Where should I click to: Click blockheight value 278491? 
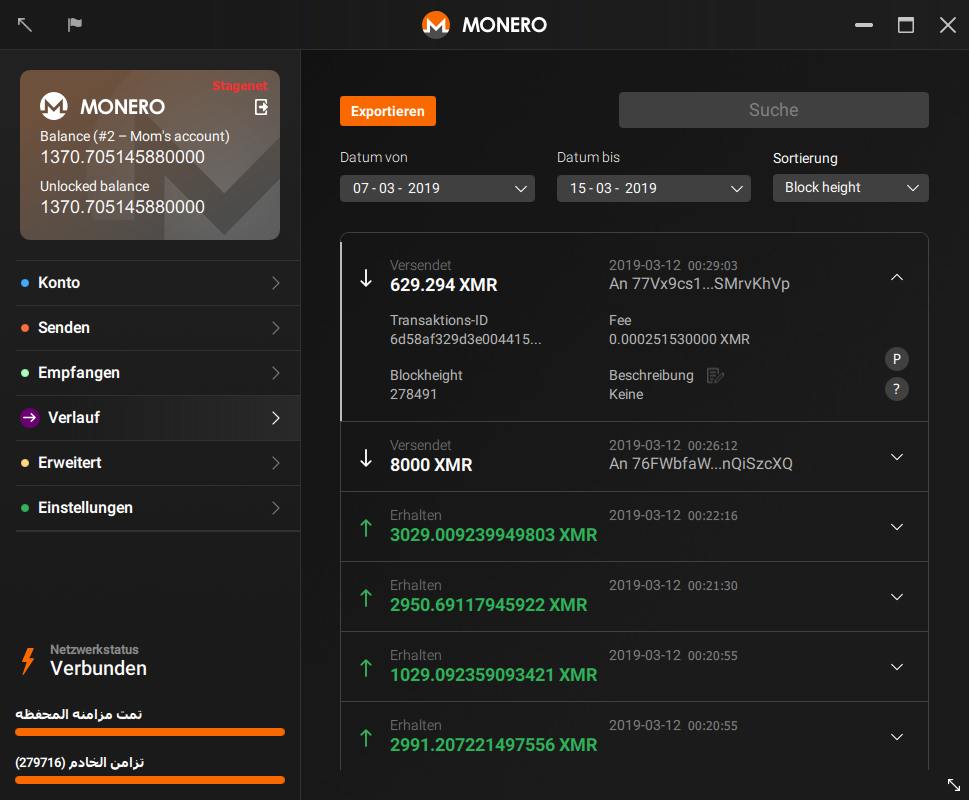[x=413, y=394]
